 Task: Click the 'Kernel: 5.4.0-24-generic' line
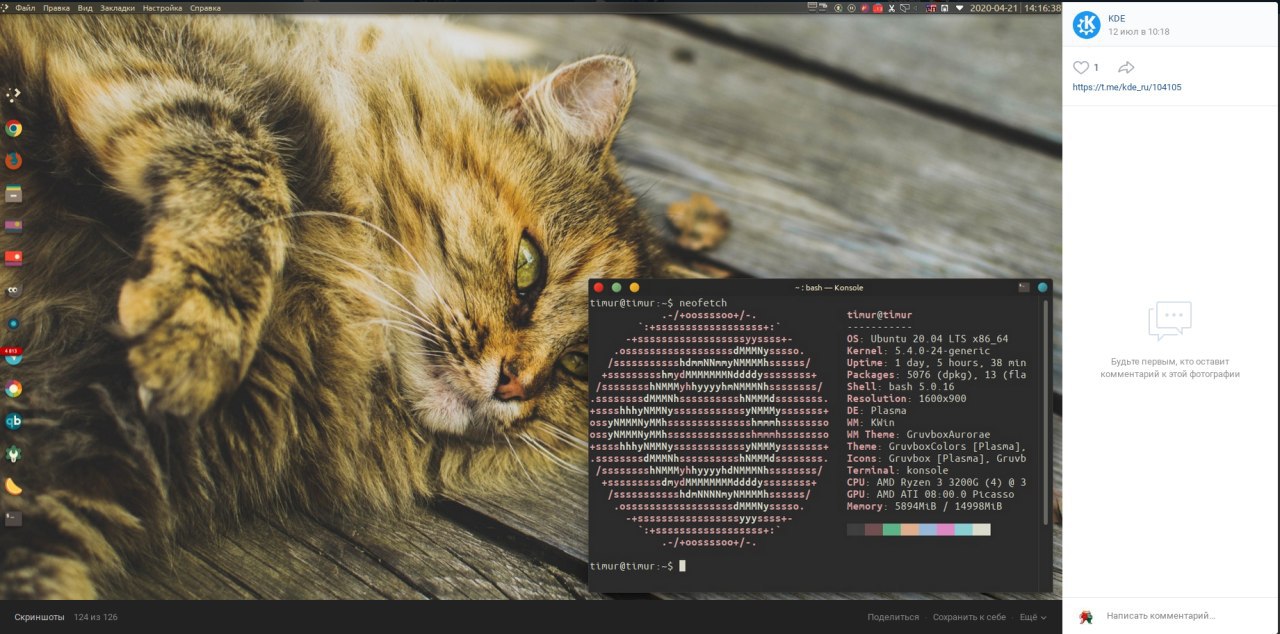[918, 351]
